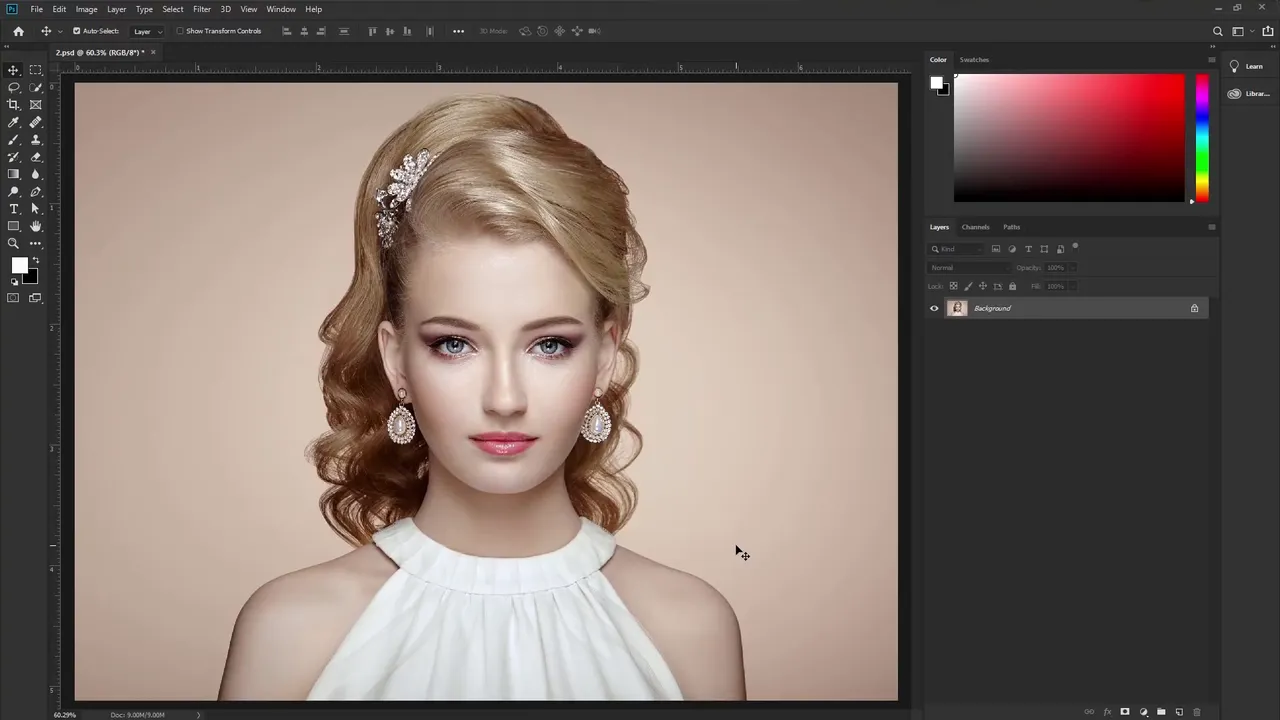
Task: Unlock the Background layer lock icon
Action: [1194, 308]
